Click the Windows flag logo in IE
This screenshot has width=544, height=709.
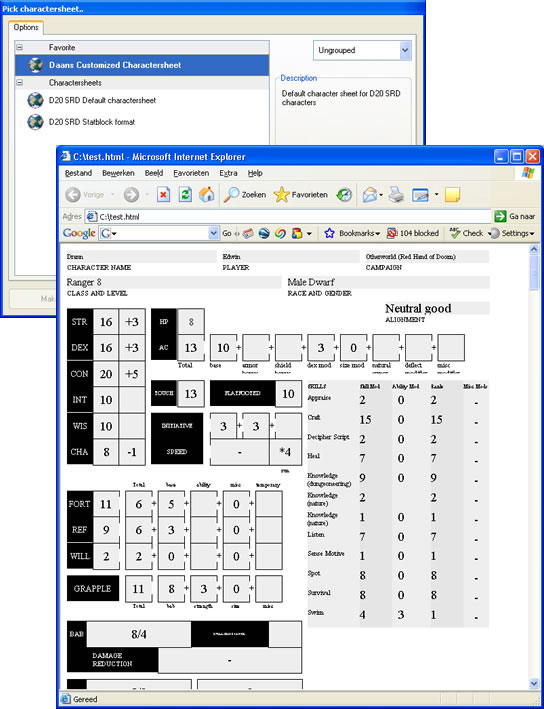(x=528, y=173)
